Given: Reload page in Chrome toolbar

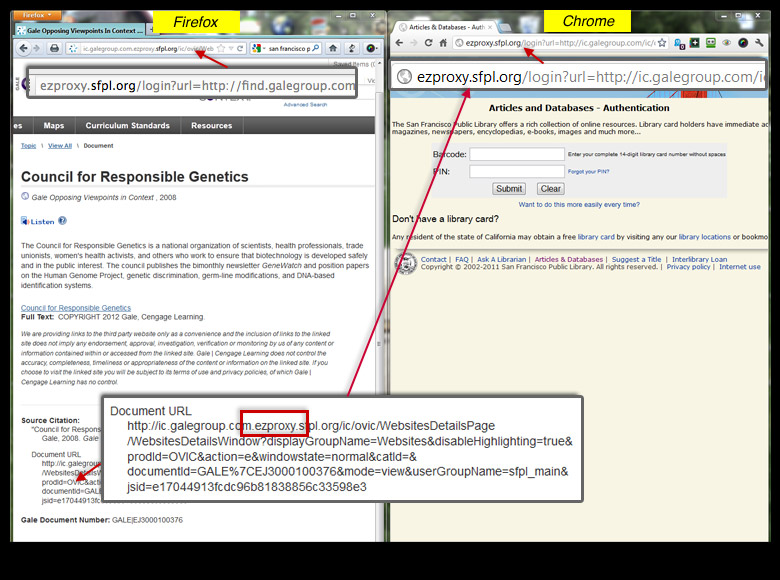Looking at the screenshot, I should point(429,43).
